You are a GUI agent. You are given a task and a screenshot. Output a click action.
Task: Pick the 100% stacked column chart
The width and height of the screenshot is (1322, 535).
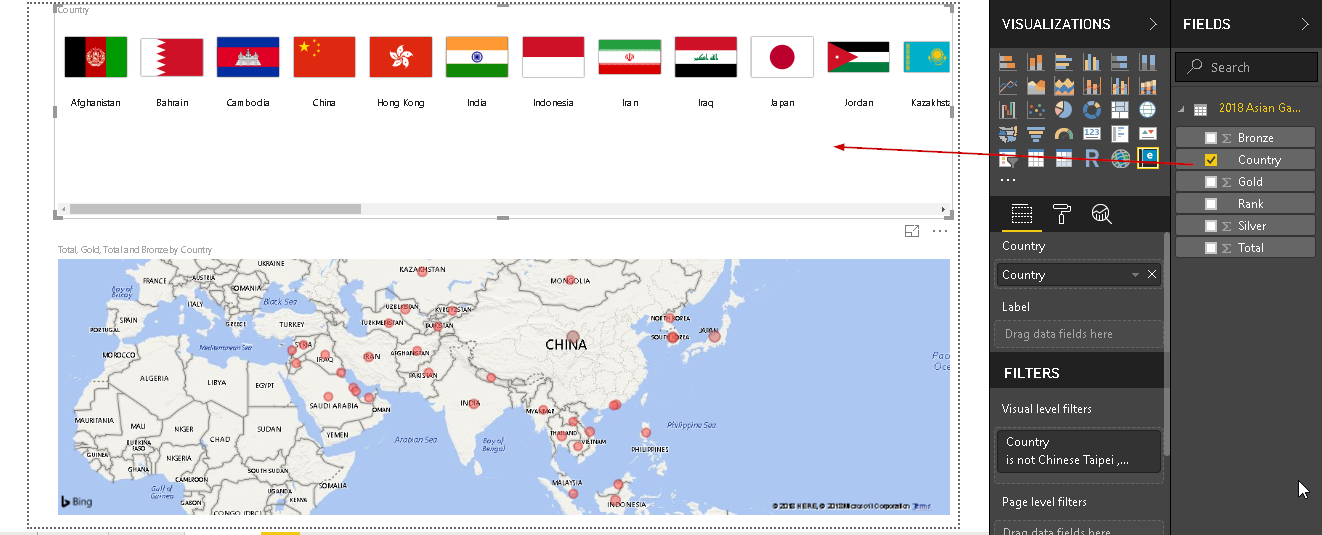(1148, 62)
